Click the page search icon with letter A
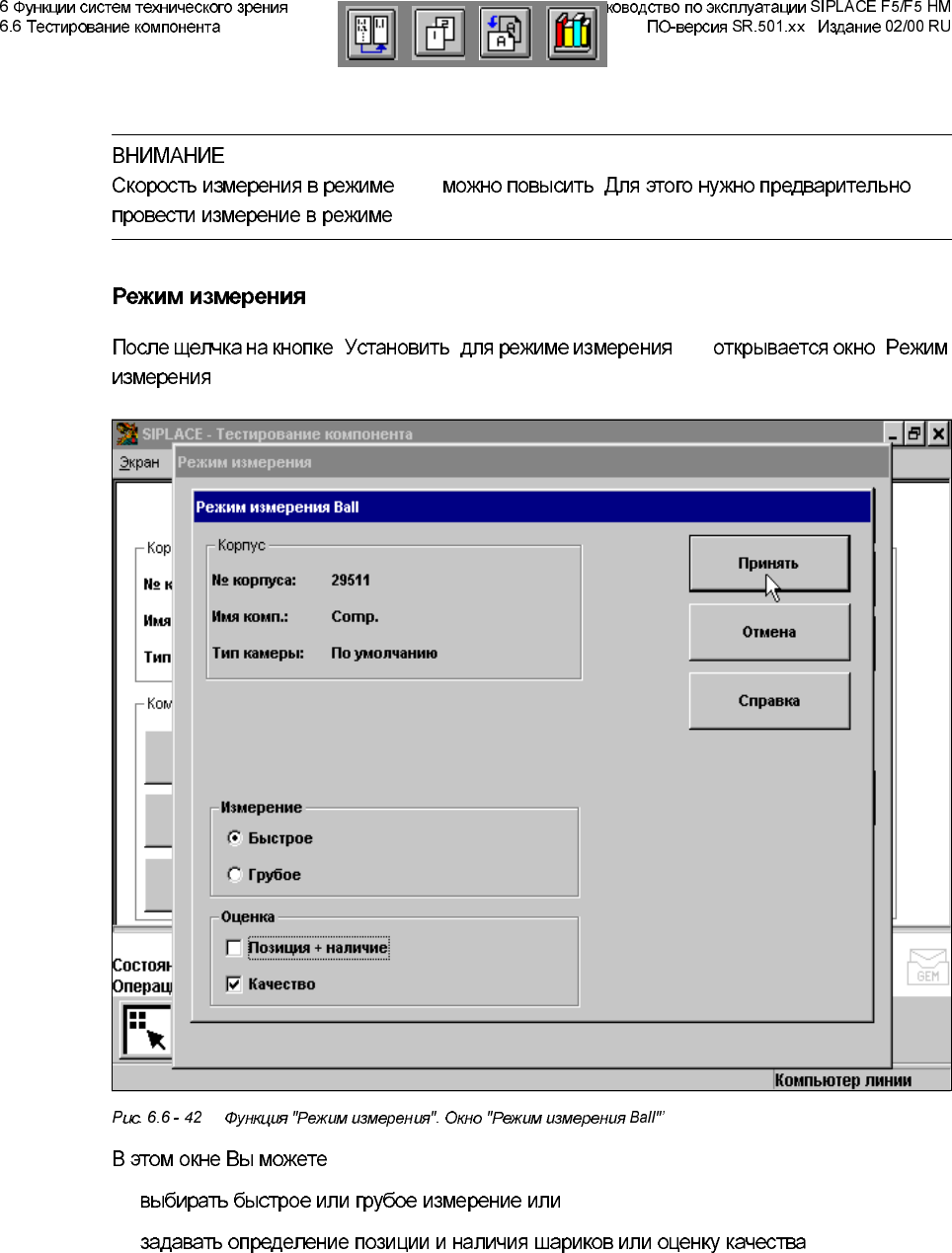Viewport: 952px width, 1253px height. point(505,34)
